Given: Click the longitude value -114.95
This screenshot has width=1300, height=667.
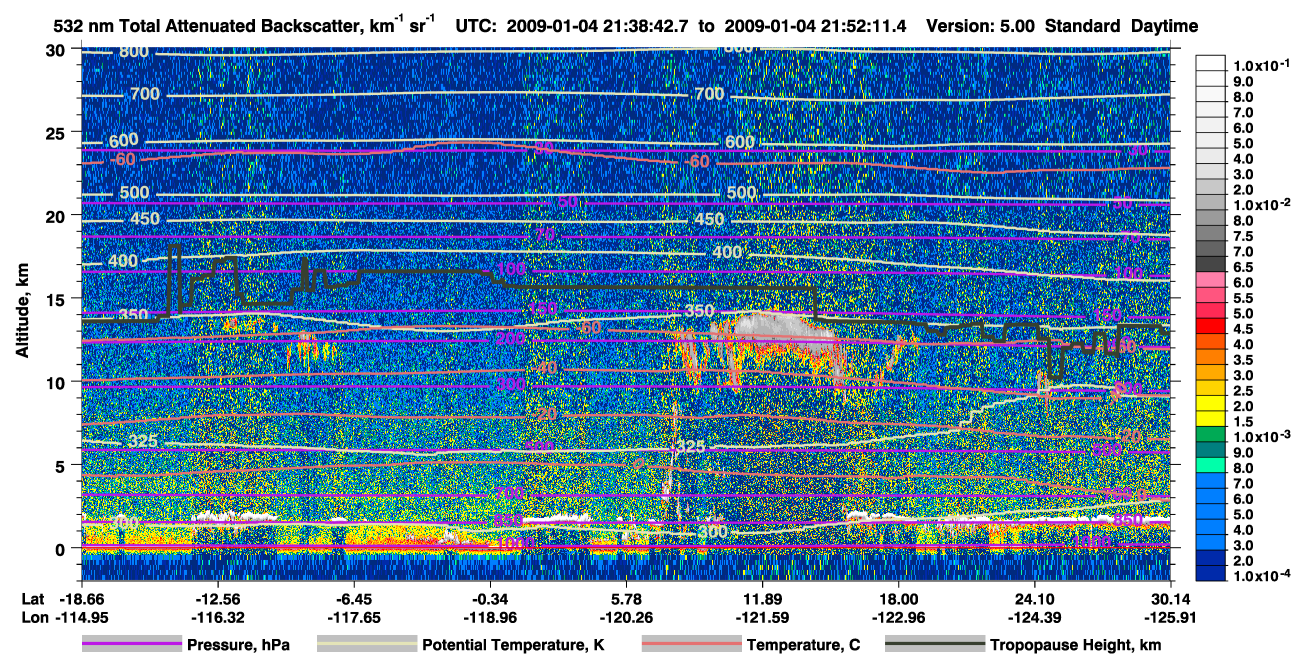Looking at the screenshot, I should (80, 618).
